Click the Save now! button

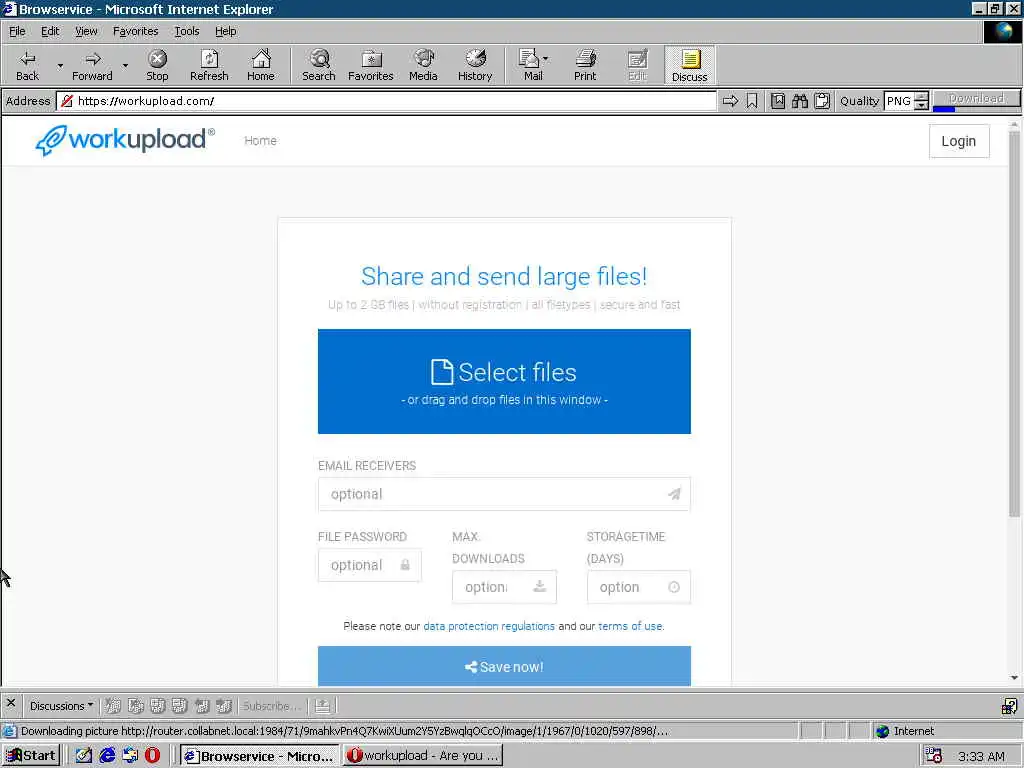[x=504, y=666]
